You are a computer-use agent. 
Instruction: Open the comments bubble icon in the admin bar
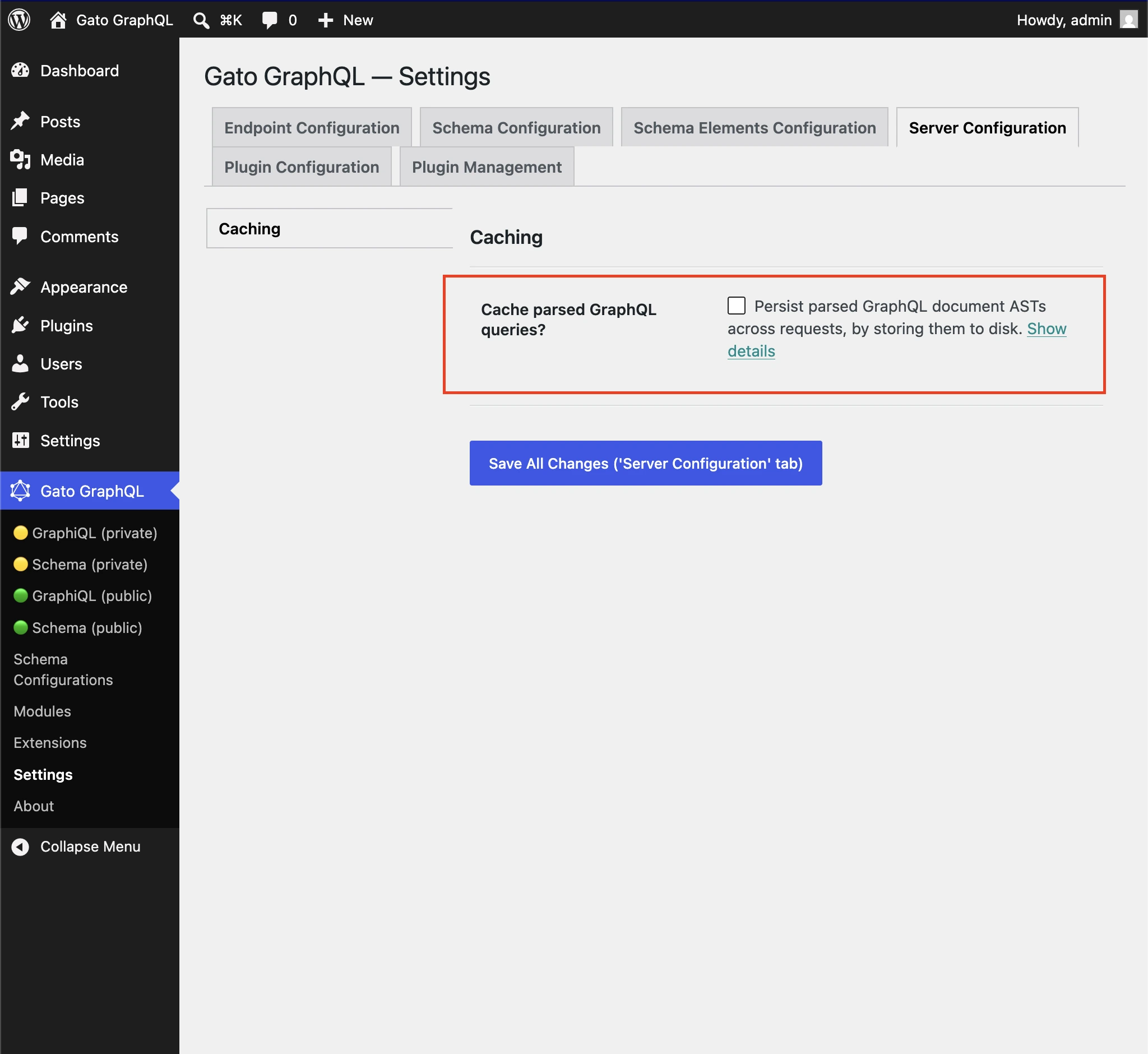pos(269,21)
